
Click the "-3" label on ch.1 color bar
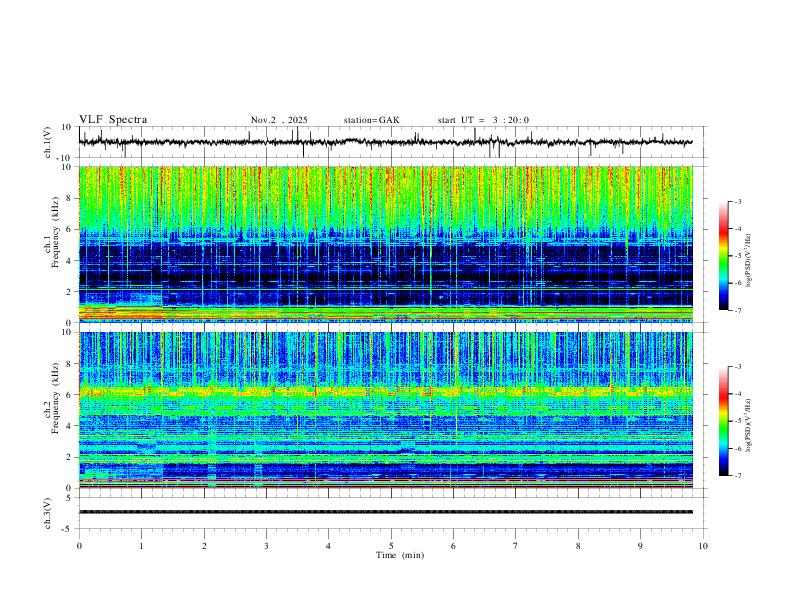coord(737,201)
